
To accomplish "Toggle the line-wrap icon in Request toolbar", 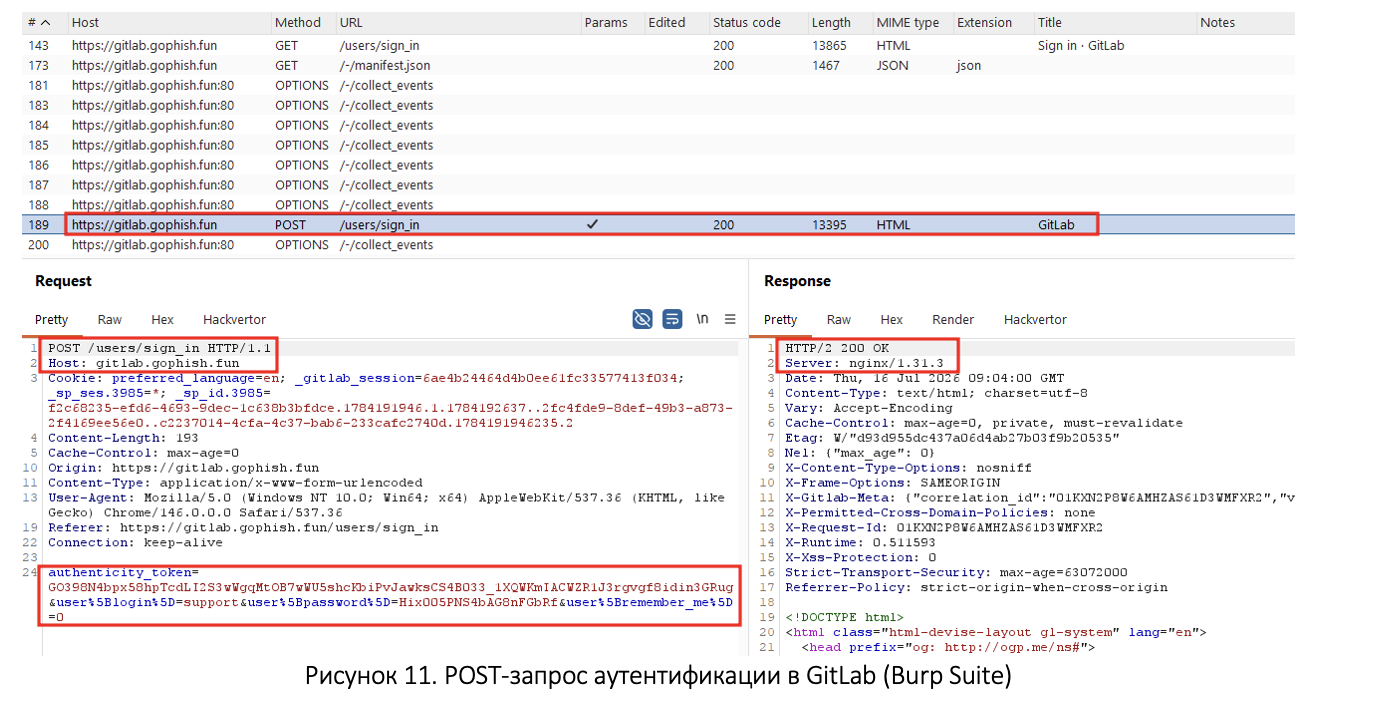I will [x=673, y=319].
